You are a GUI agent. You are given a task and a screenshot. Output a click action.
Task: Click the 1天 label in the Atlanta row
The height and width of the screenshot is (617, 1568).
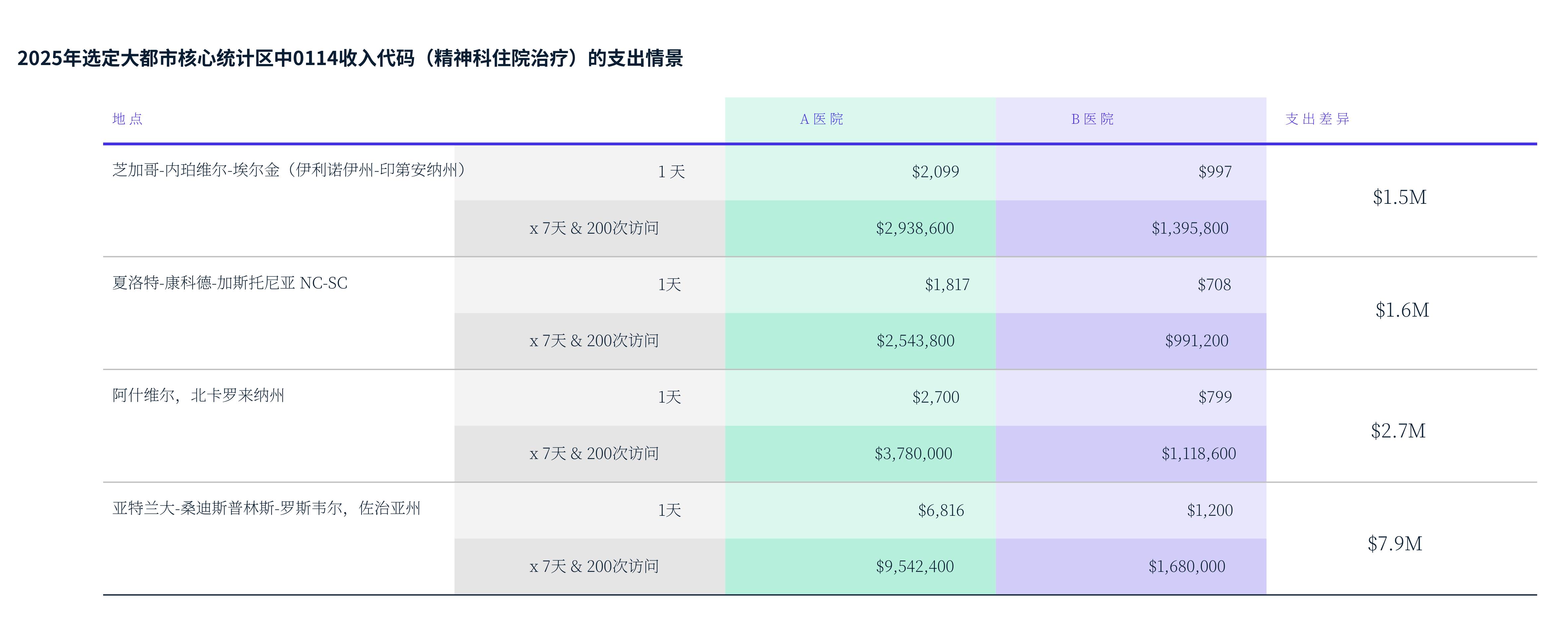[x=669, y=510]
